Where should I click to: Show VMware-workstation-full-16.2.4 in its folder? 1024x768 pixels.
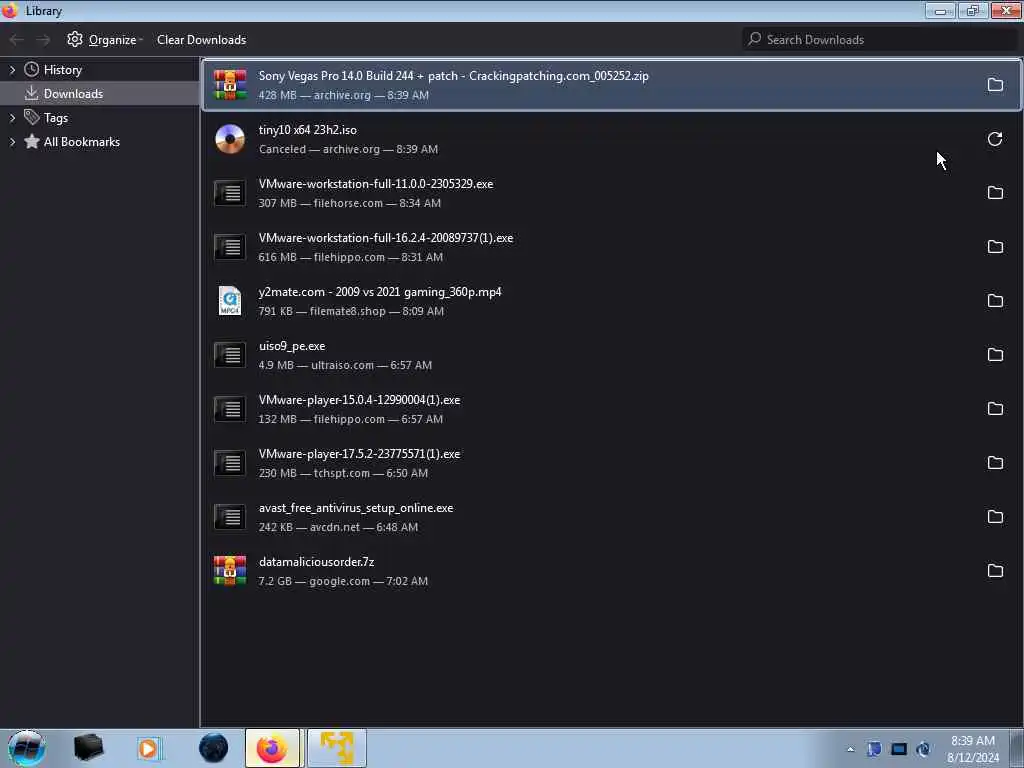[x=995, y=247]
